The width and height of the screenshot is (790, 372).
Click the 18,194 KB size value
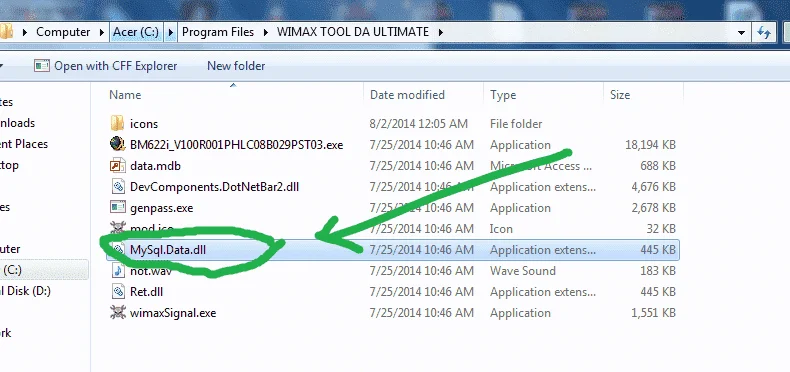tap(650, 145)
